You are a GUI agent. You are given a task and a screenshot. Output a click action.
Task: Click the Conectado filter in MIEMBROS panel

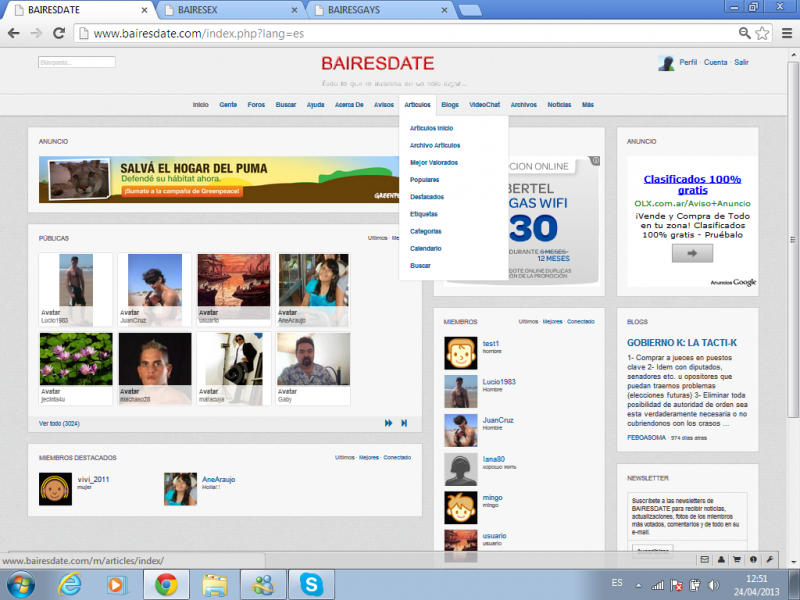(x=581, y=321)
